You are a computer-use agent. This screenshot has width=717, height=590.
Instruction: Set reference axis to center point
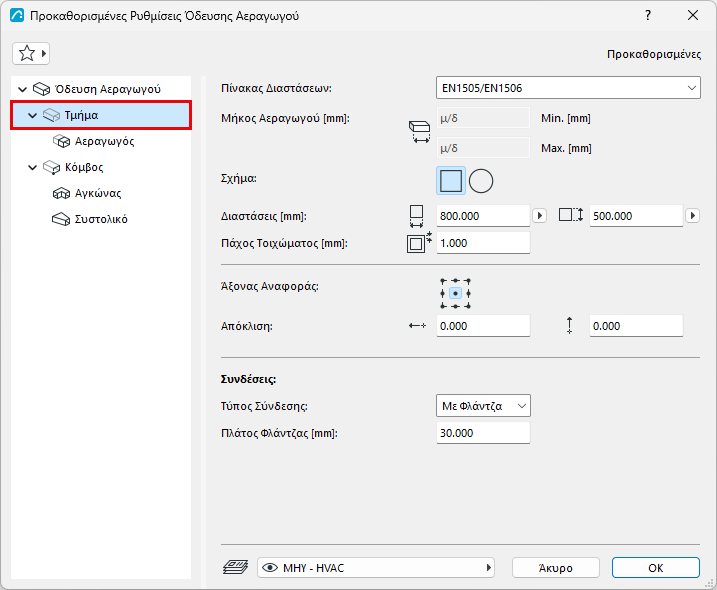click(455, 293)
